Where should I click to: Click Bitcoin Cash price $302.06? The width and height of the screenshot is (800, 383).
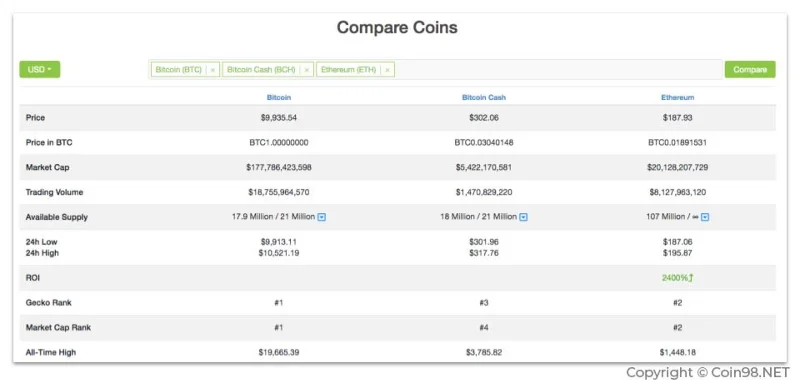point(484,118)
